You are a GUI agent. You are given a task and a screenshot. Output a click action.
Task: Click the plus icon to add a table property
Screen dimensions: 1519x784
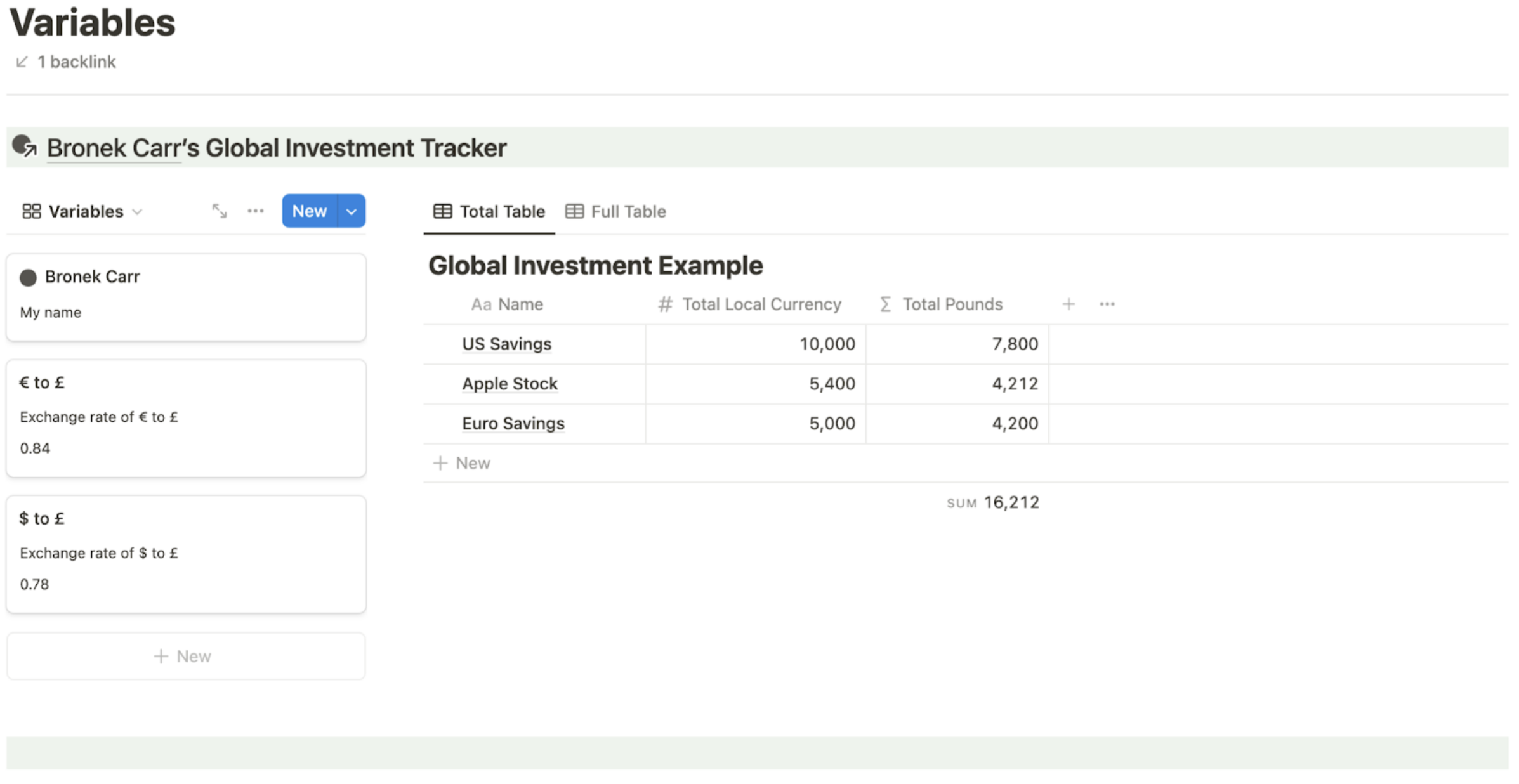(x=1069, y=304)
